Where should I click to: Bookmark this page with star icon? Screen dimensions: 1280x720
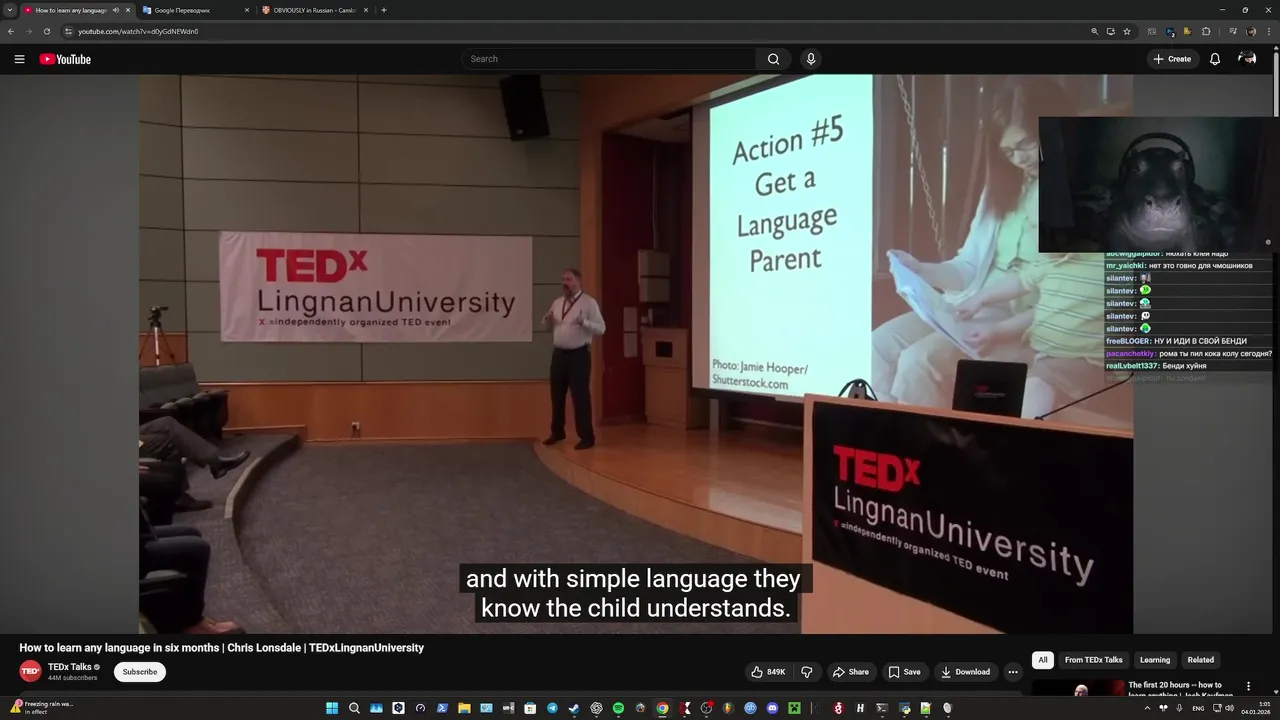(1127, 31)
